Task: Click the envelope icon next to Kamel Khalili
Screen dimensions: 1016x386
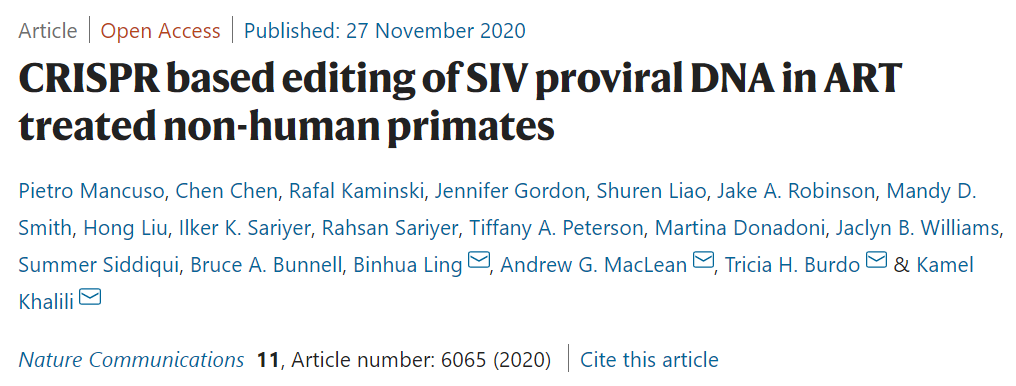Action: (90, 297)
